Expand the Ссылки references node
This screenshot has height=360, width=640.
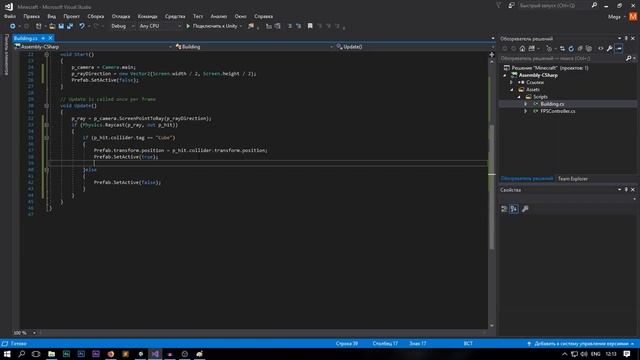(511, 82)
